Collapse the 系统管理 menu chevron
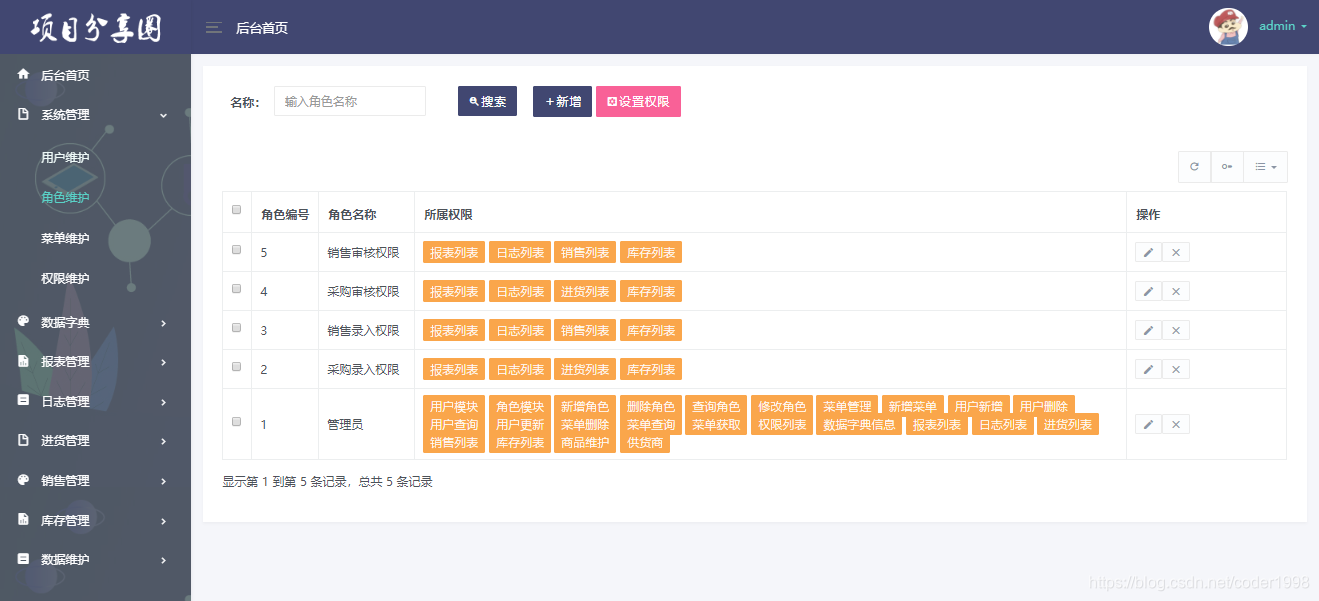Image resolution: width=1319 pixels, height=601 pixels. pyautogui.click(x=163, y=116)
